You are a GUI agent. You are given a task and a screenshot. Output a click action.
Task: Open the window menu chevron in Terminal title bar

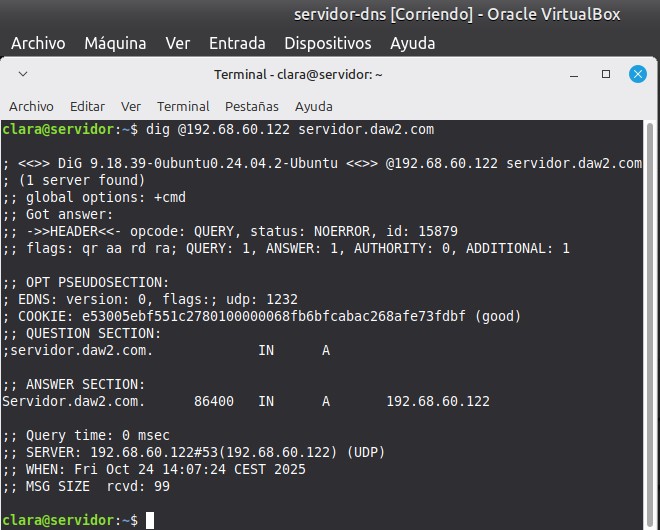[x=23, y=74]
